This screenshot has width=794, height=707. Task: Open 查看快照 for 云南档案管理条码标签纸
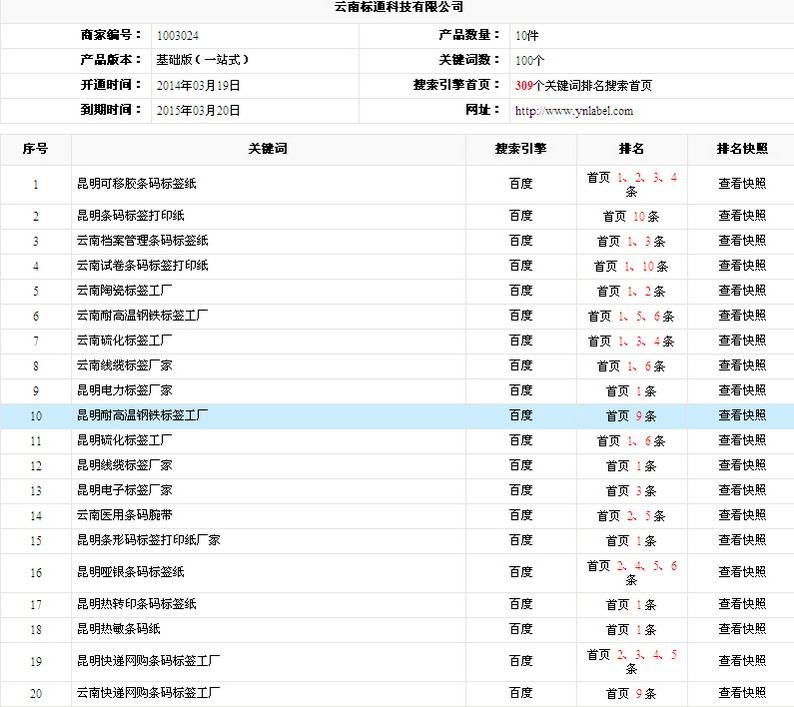tap(742, 241)
